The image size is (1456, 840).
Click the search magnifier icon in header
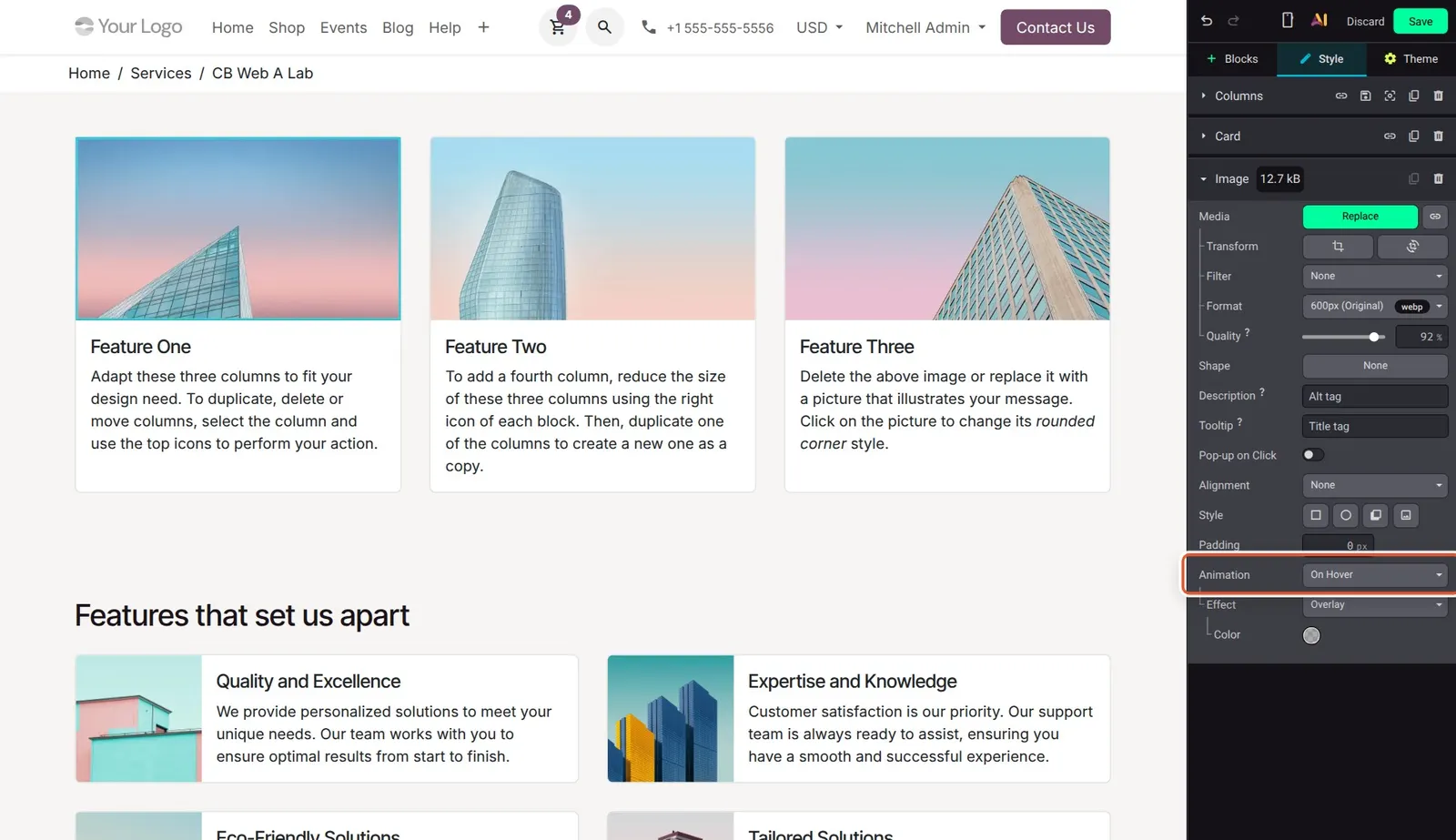point(604,27)
